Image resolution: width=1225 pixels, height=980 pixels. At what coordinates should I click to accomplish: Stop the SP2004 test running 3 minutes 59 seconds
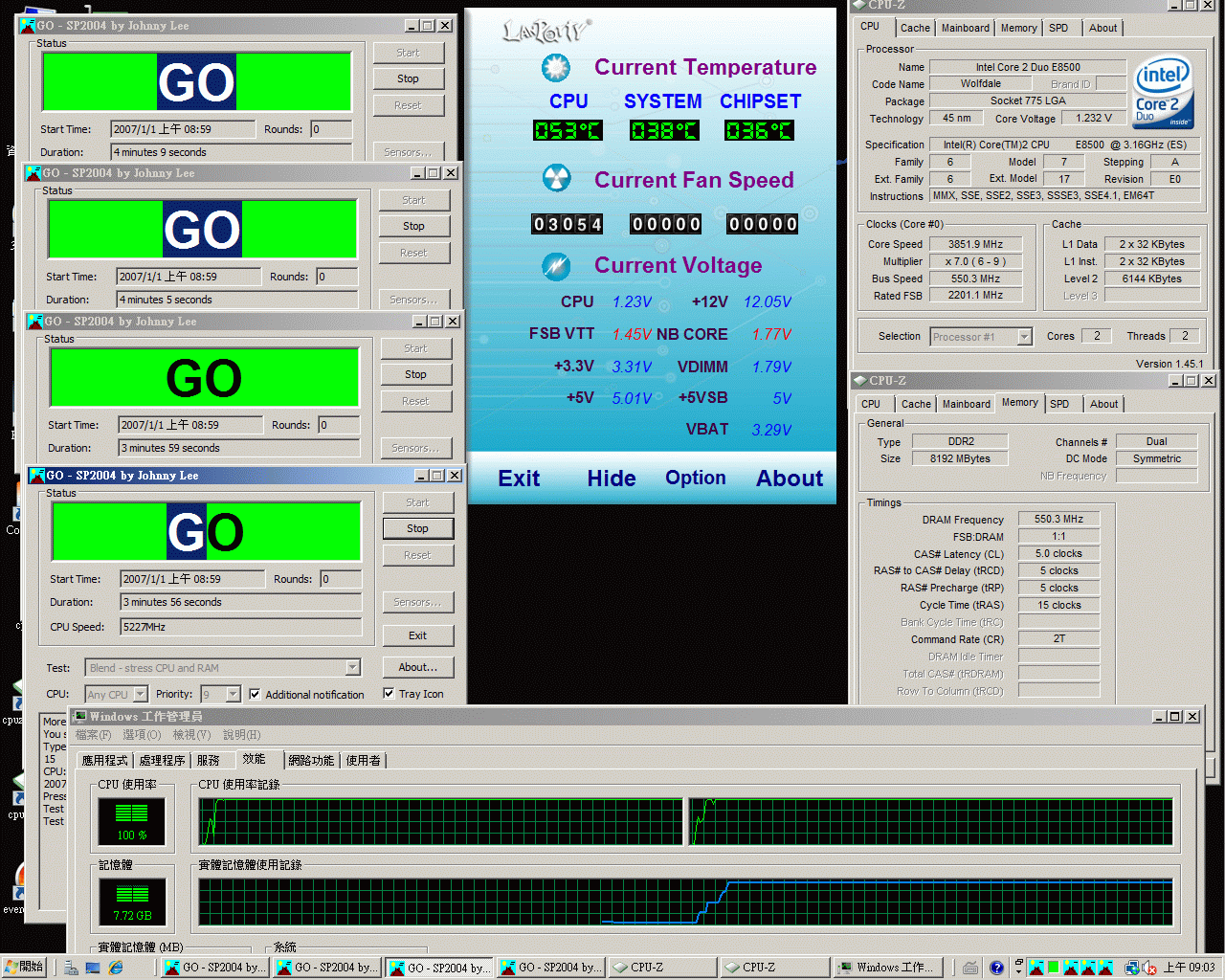tap(415, 374)
